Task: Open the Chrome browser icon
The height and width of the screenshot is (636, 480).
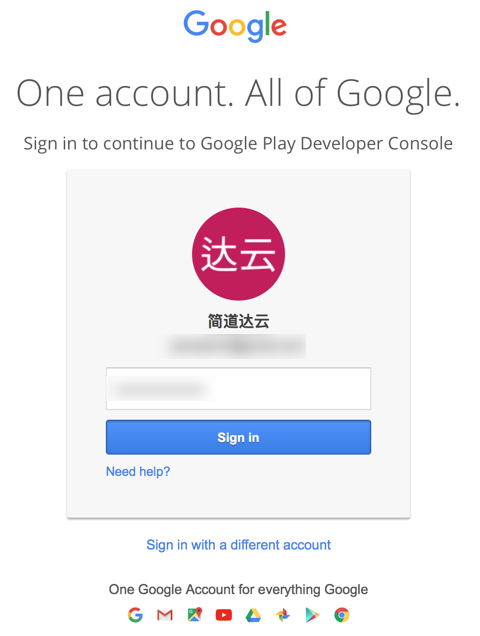Action: click(x=342, y=615)
